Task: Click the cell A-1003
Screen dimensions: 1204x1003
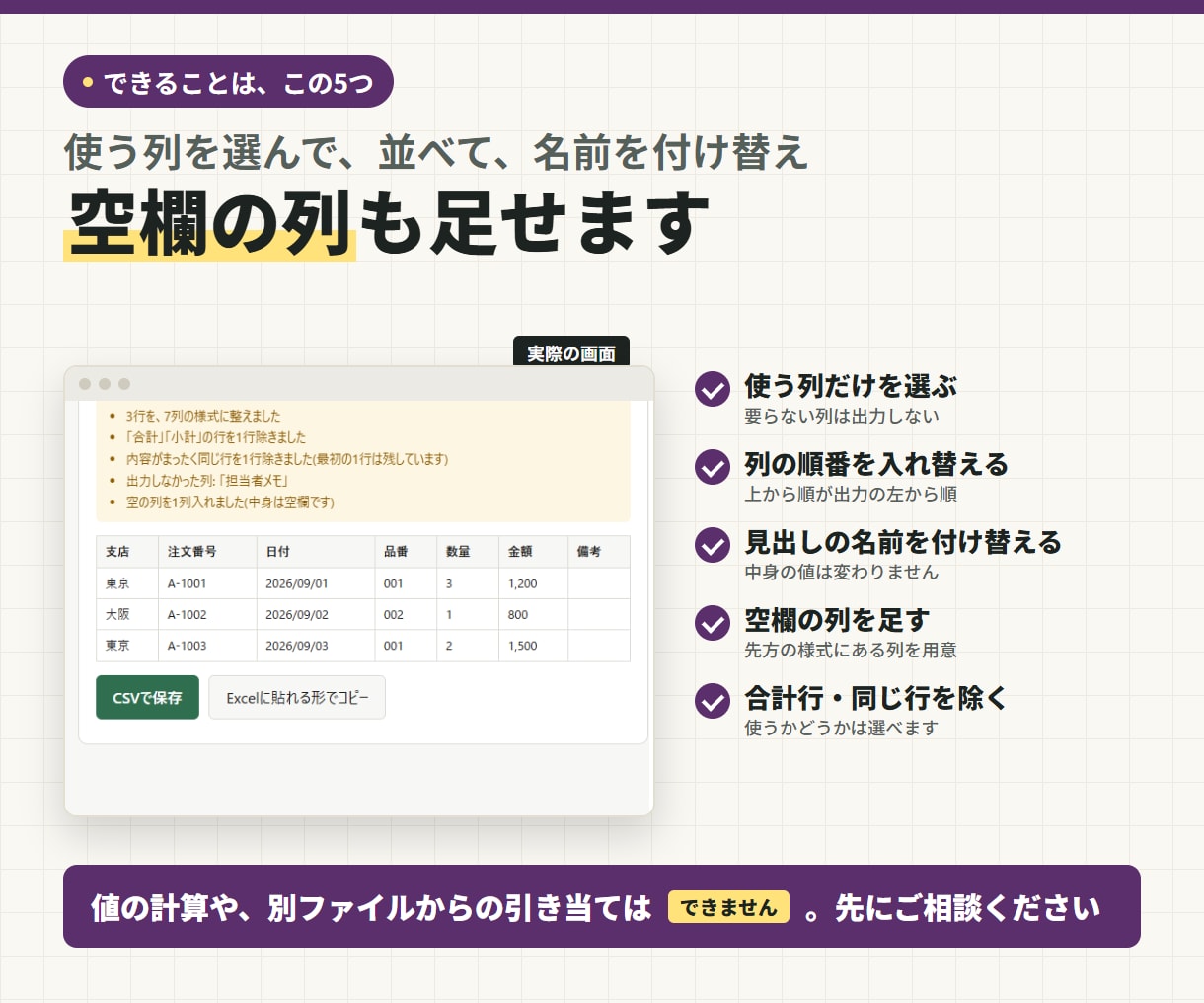Action: click(207, 646)
